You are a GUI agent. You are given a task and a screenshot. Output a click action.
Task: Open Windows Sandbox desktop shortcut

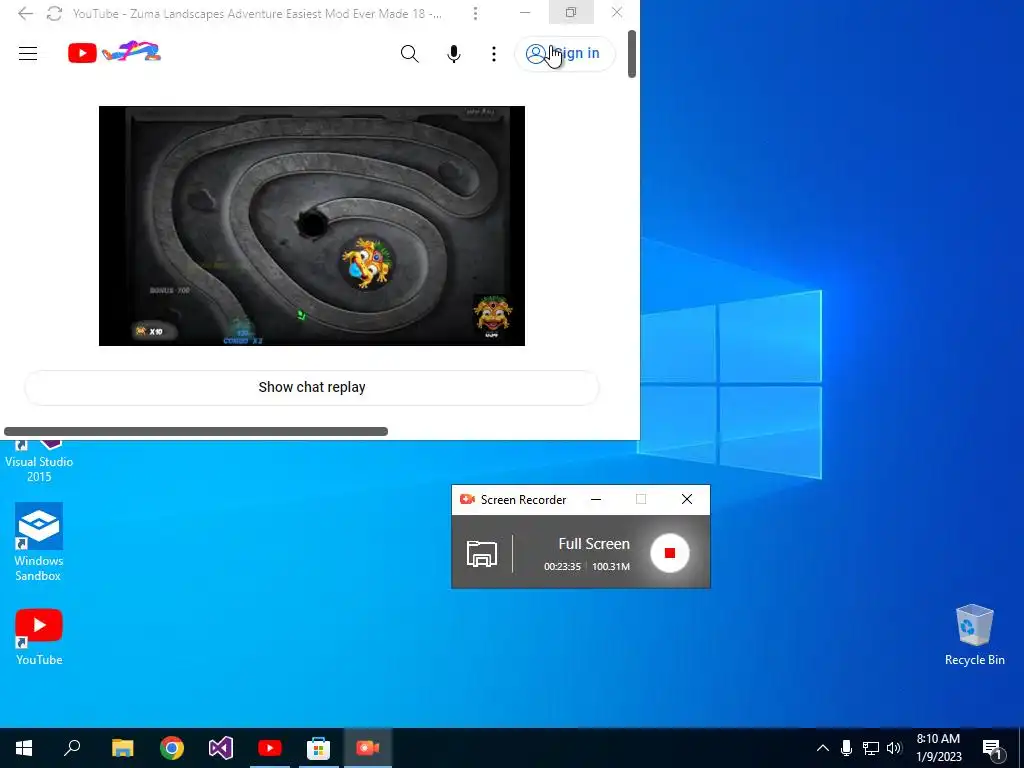pos(39,542)
